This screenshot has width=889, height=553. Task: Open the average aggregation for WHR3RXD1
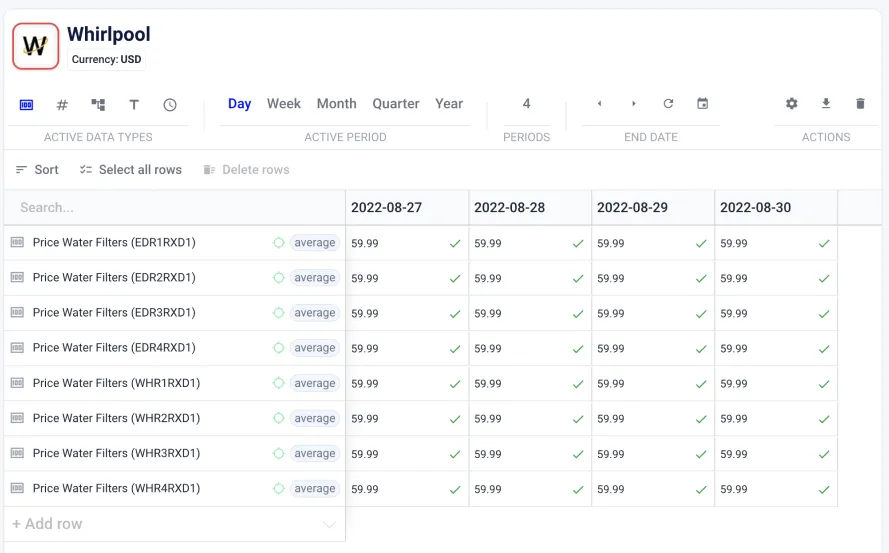[x=315, y=454]
